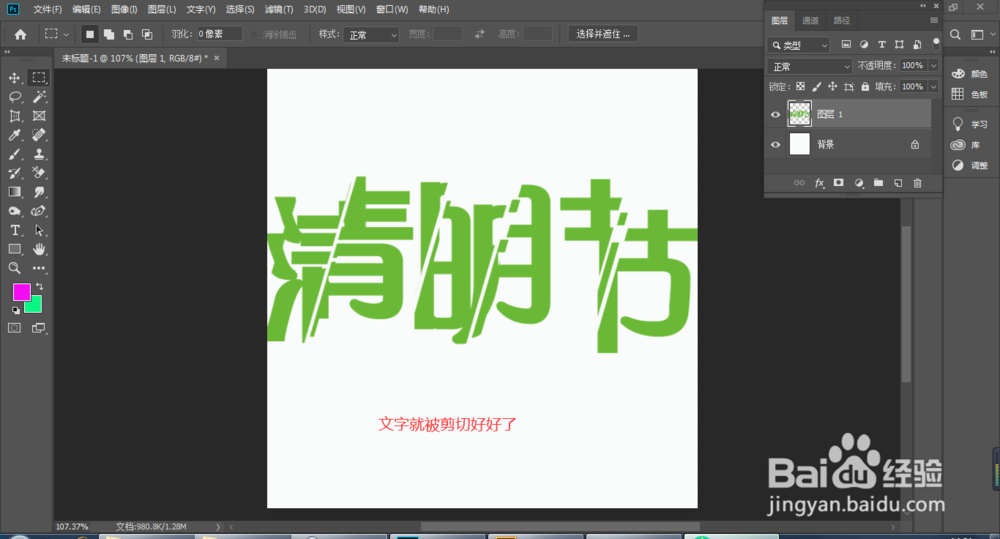Open the marquee tool preset picker

tap(56, 34)
